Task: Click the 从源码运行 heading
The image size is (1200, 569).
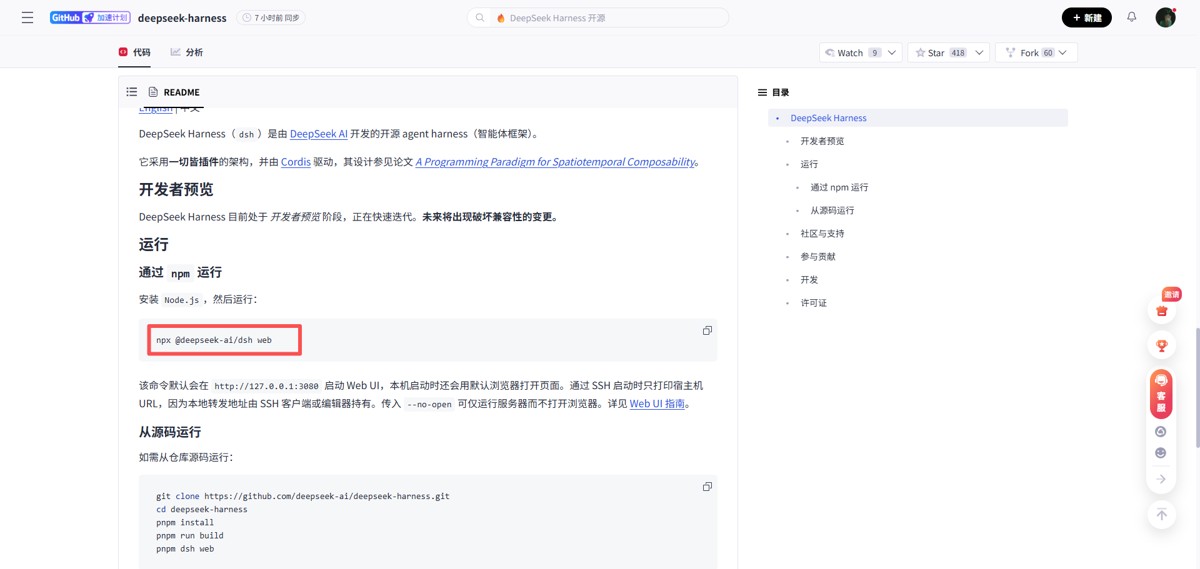Action: (x=170, y=432)
